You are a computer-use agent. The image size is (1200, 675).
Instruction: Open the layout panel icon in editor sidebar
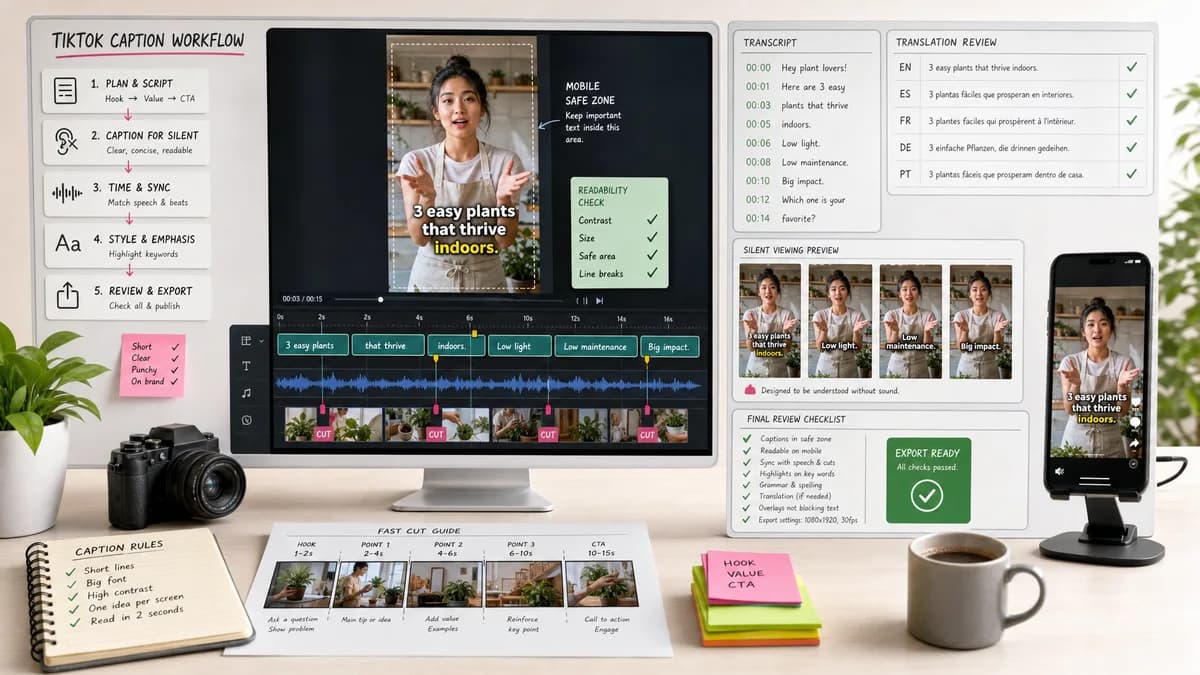point(246,340)
